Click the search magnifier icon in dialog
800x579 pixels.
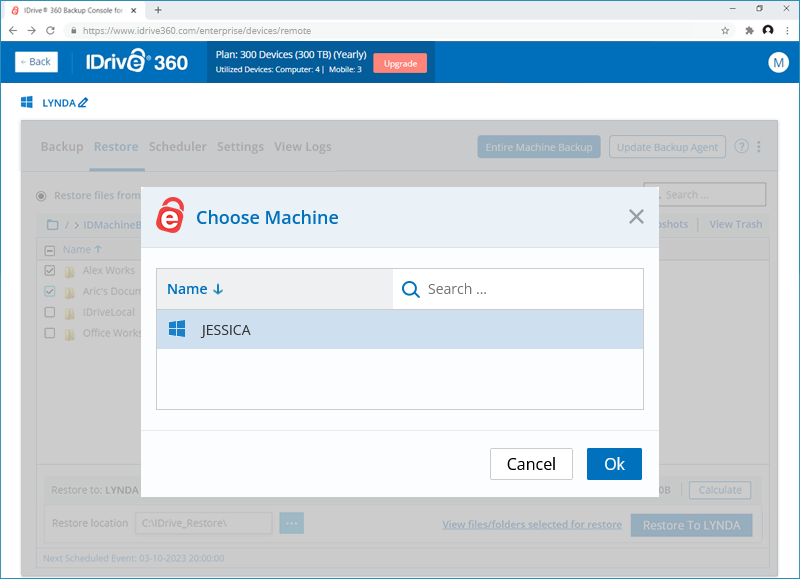pos(411,289)
